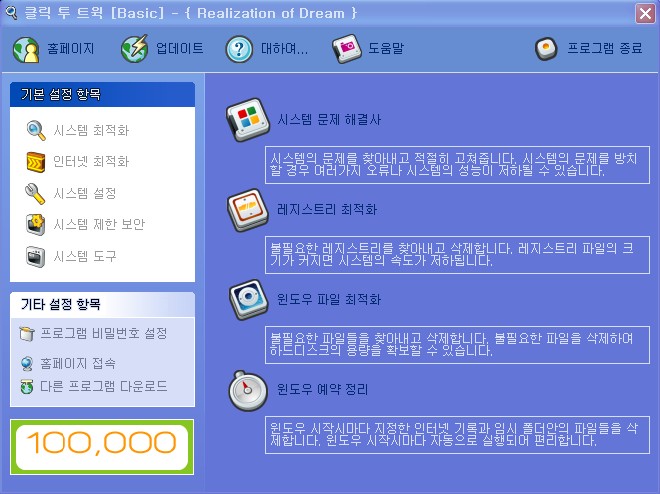Open the 윈도우 예약 정리 clock icon
Image resolution: width=660 pixels, height=494 pixels.
pyautogui.click(x=248, y=390)
